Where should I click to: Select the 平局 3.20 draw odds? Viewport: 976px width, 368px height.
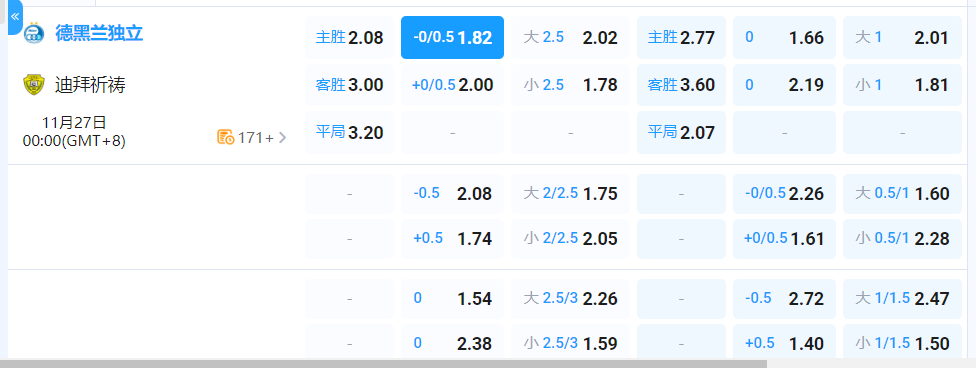click(x=349, y=133)
